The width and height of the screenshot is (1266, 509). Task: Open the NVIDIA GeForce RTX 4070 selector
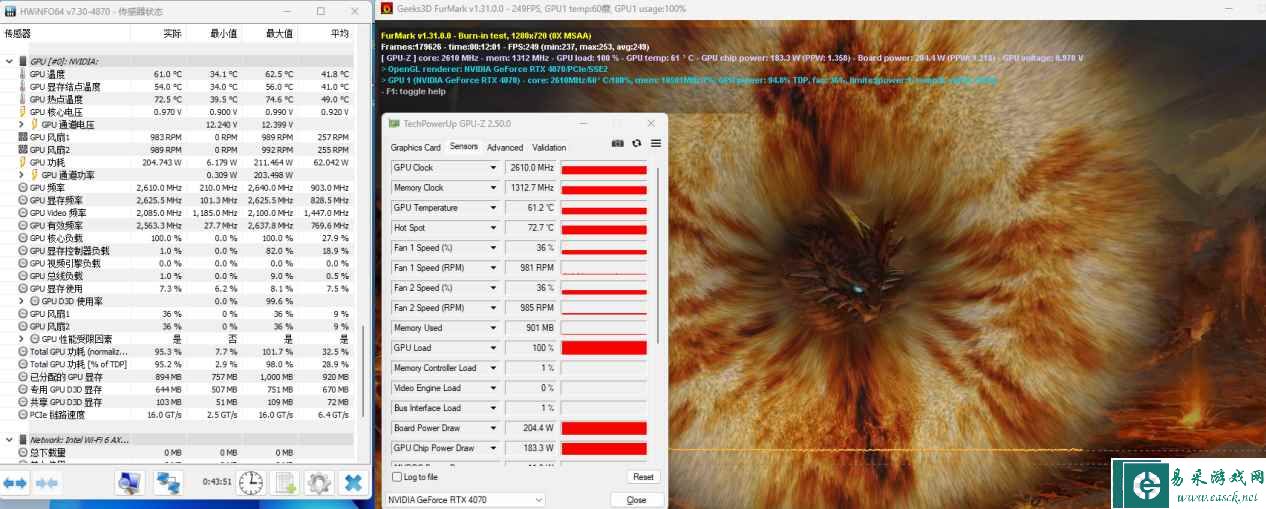(x=465, y=499)
